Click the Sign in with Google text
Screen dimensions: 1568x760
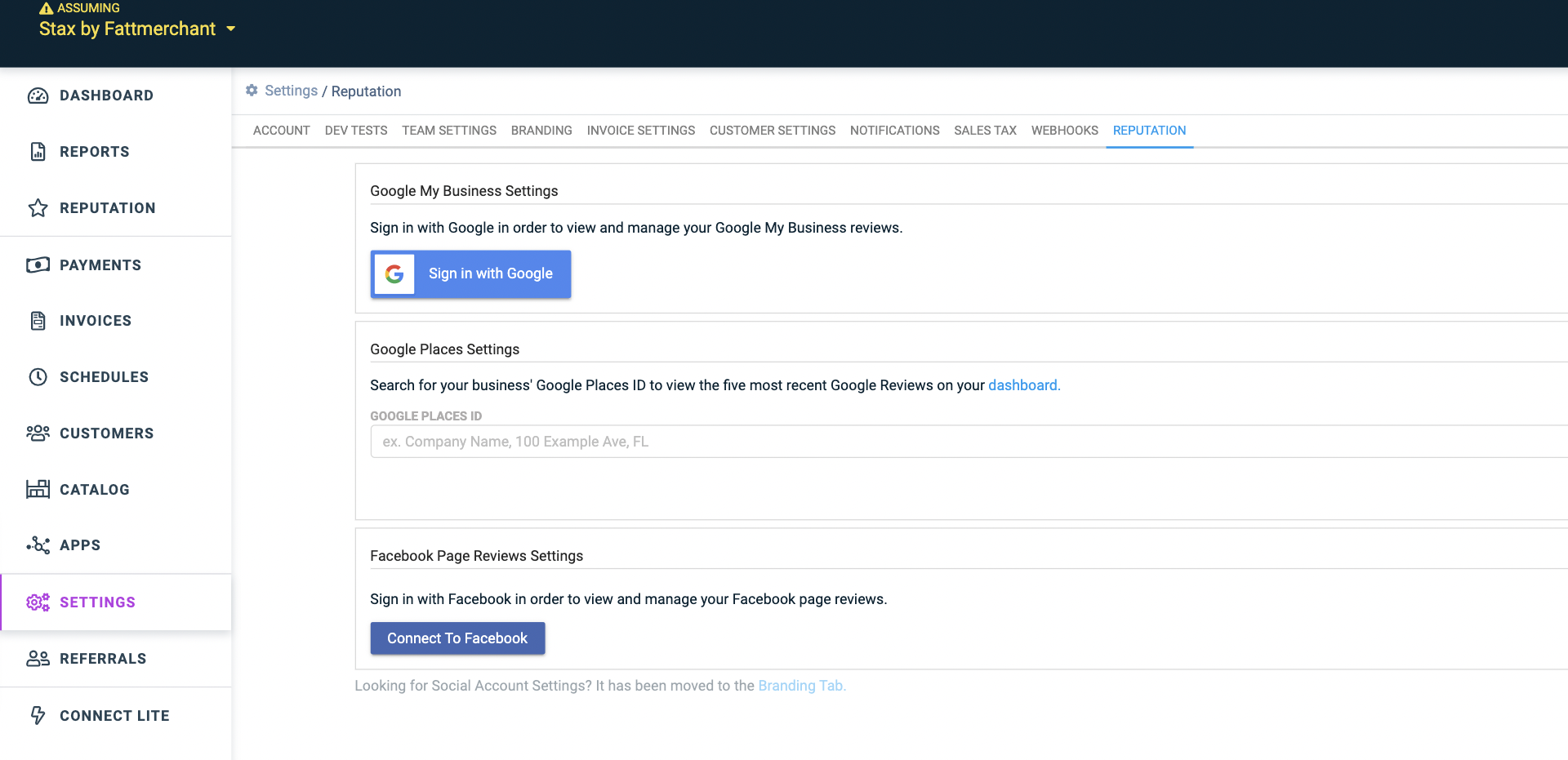click(x=491, y=274)
